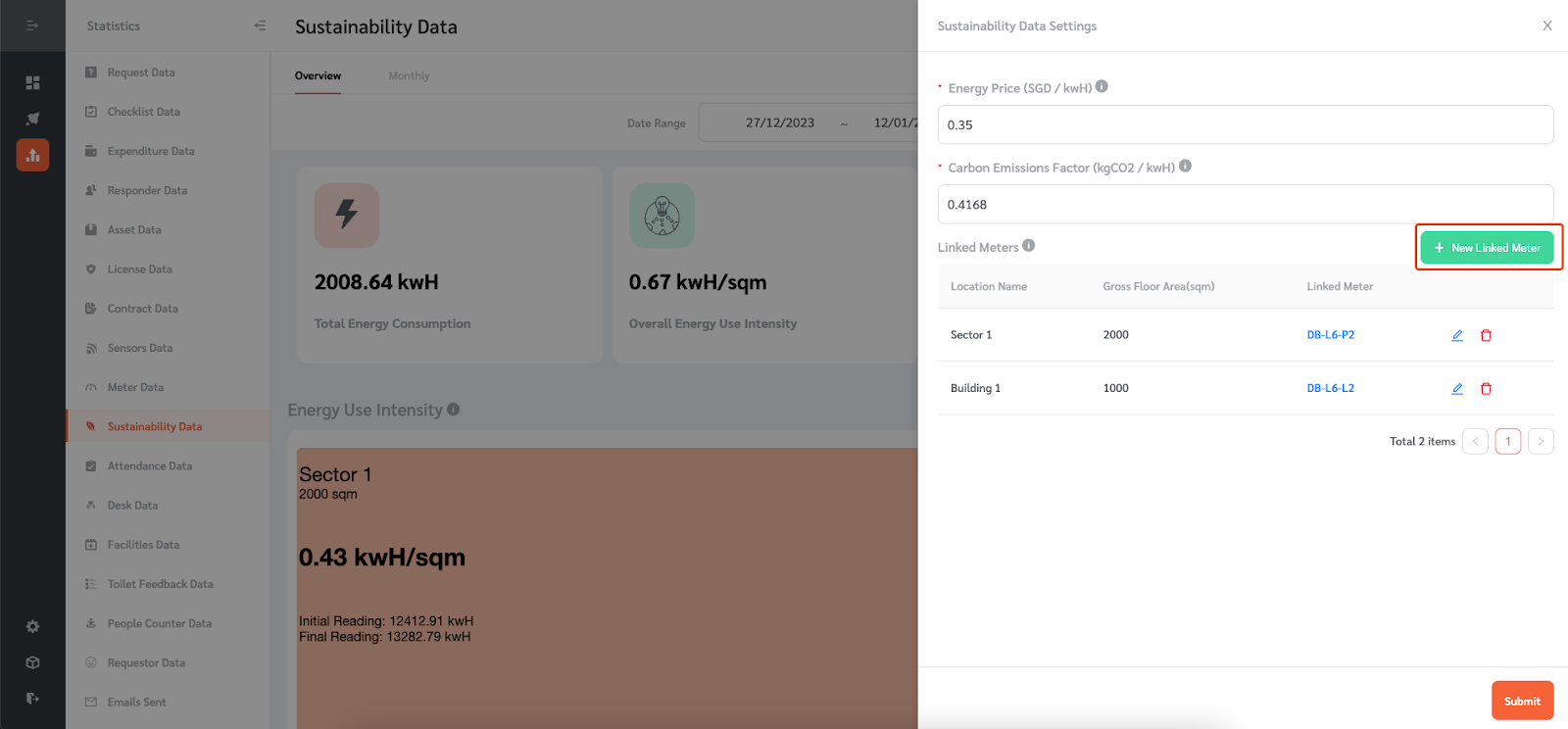Edit the Sector 1 linked meter
Image resolution: width=1568 pixels, height=729 pixels.
(1457, 335)
